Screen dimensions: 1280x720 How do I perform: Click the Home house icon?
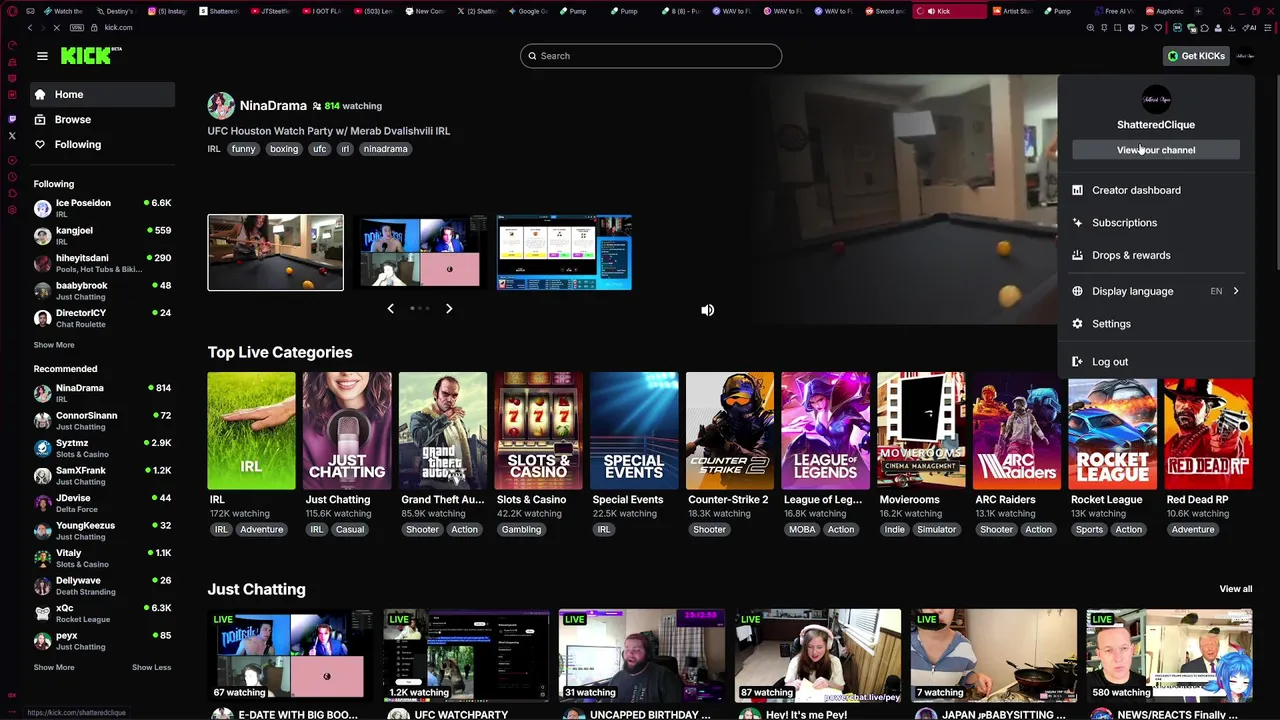click(40, 94)
